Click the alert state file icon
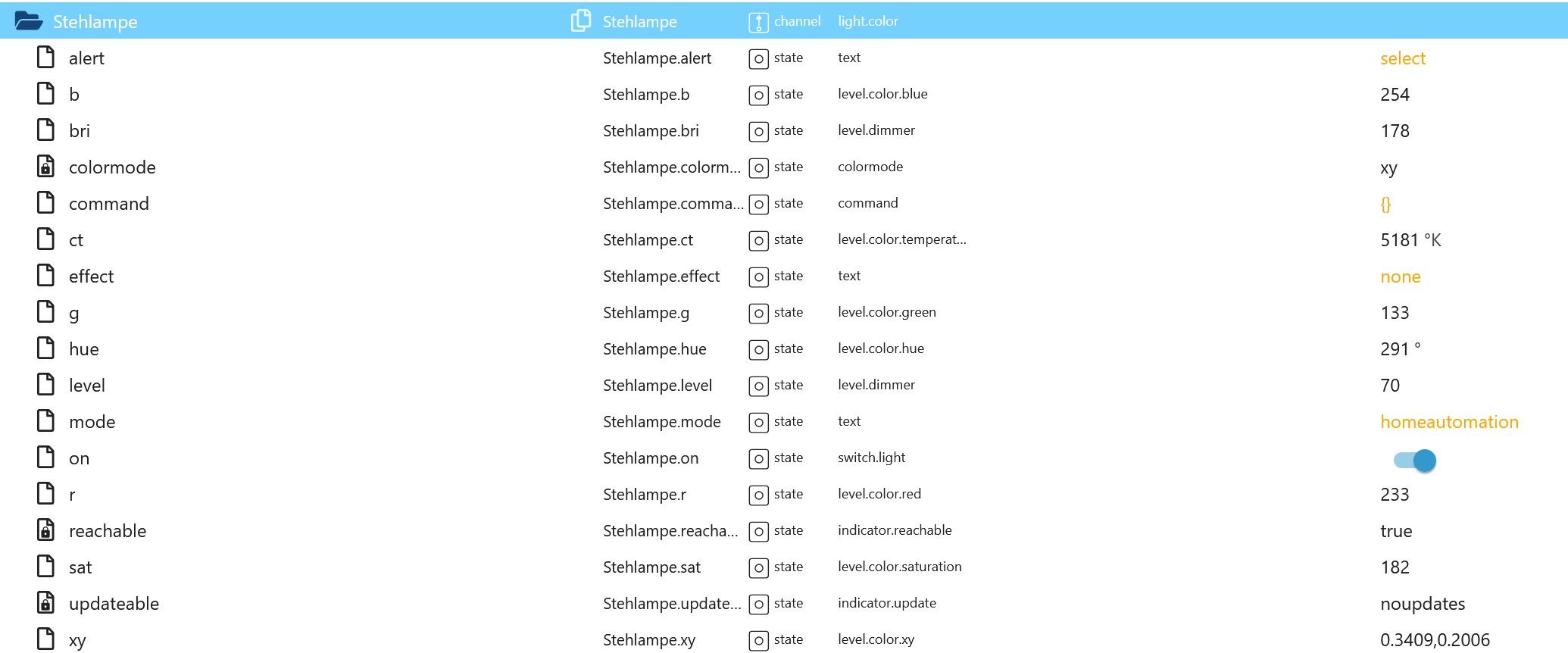 45,58
